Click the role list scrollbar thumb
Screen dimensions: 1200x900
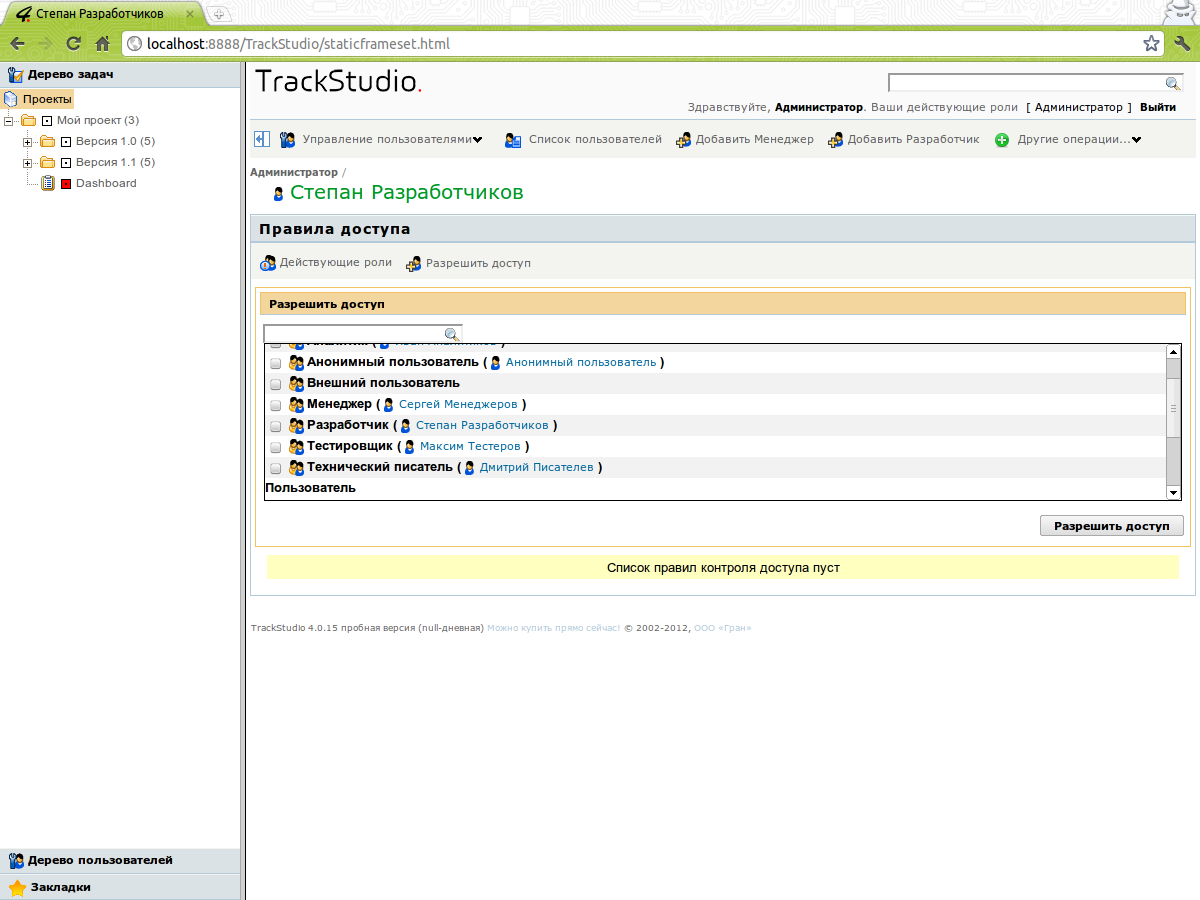click(1174, 408)
